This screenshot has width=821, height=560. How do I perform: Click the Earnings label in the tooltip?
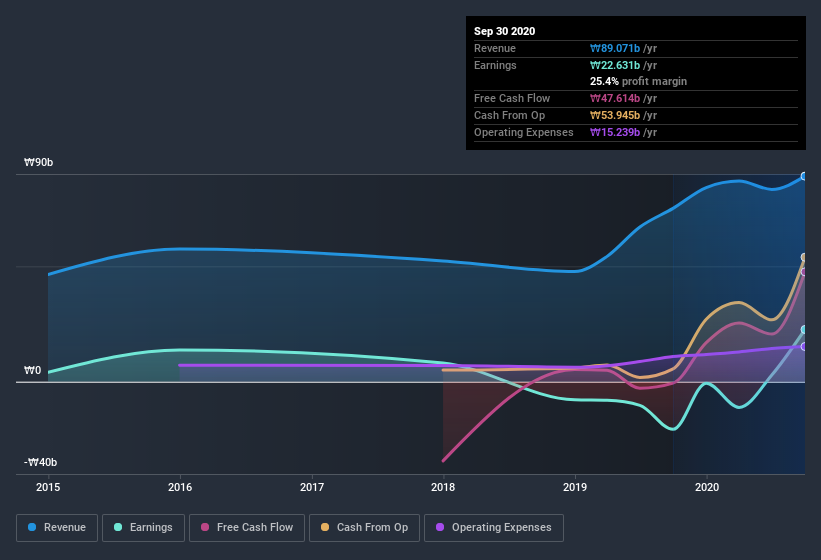(x=495, y=65)
